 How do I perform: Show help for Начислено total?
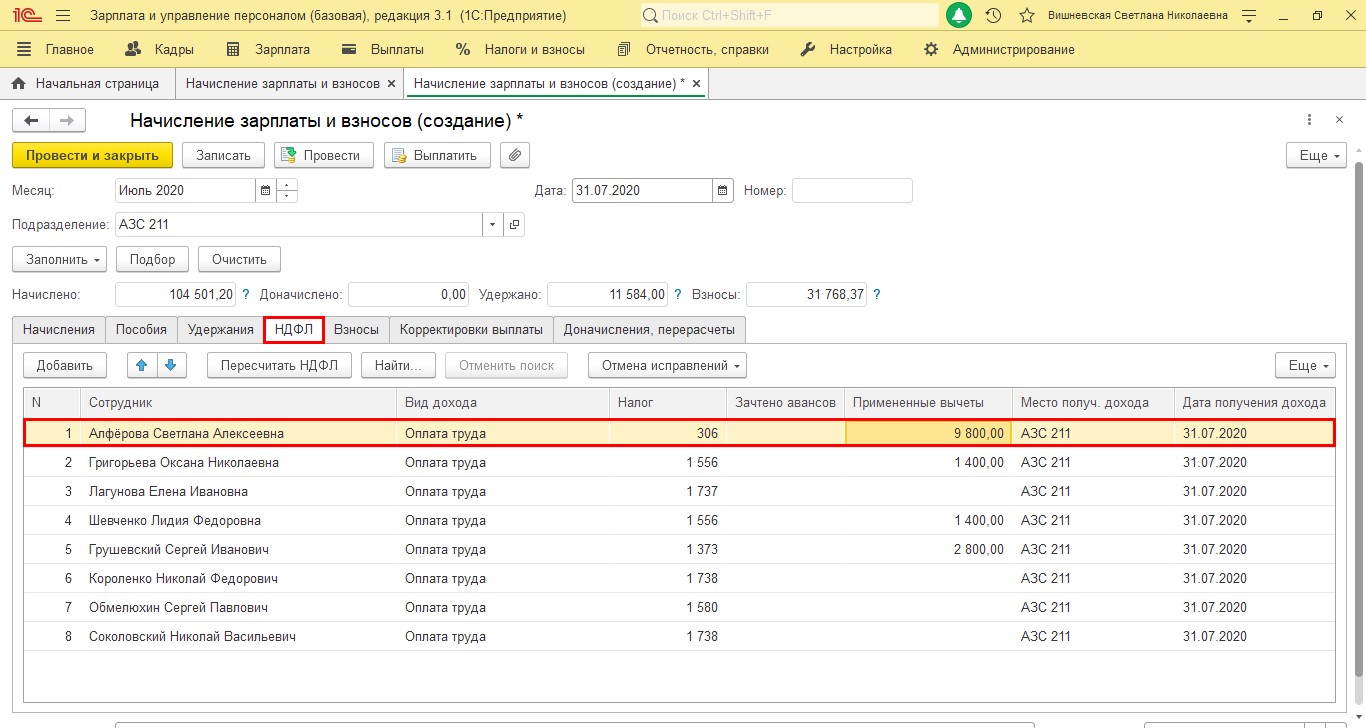point(246,295)
